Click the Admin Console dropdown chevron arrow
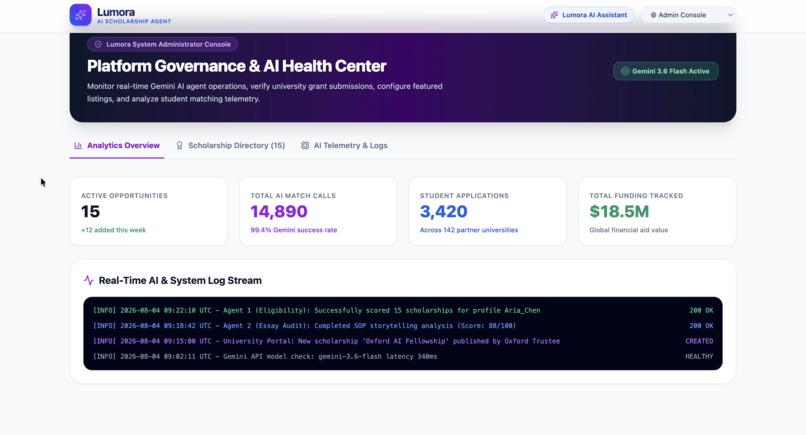Viewport: 806px width, 435px height. pyautogui.click(x=730, y=15)
